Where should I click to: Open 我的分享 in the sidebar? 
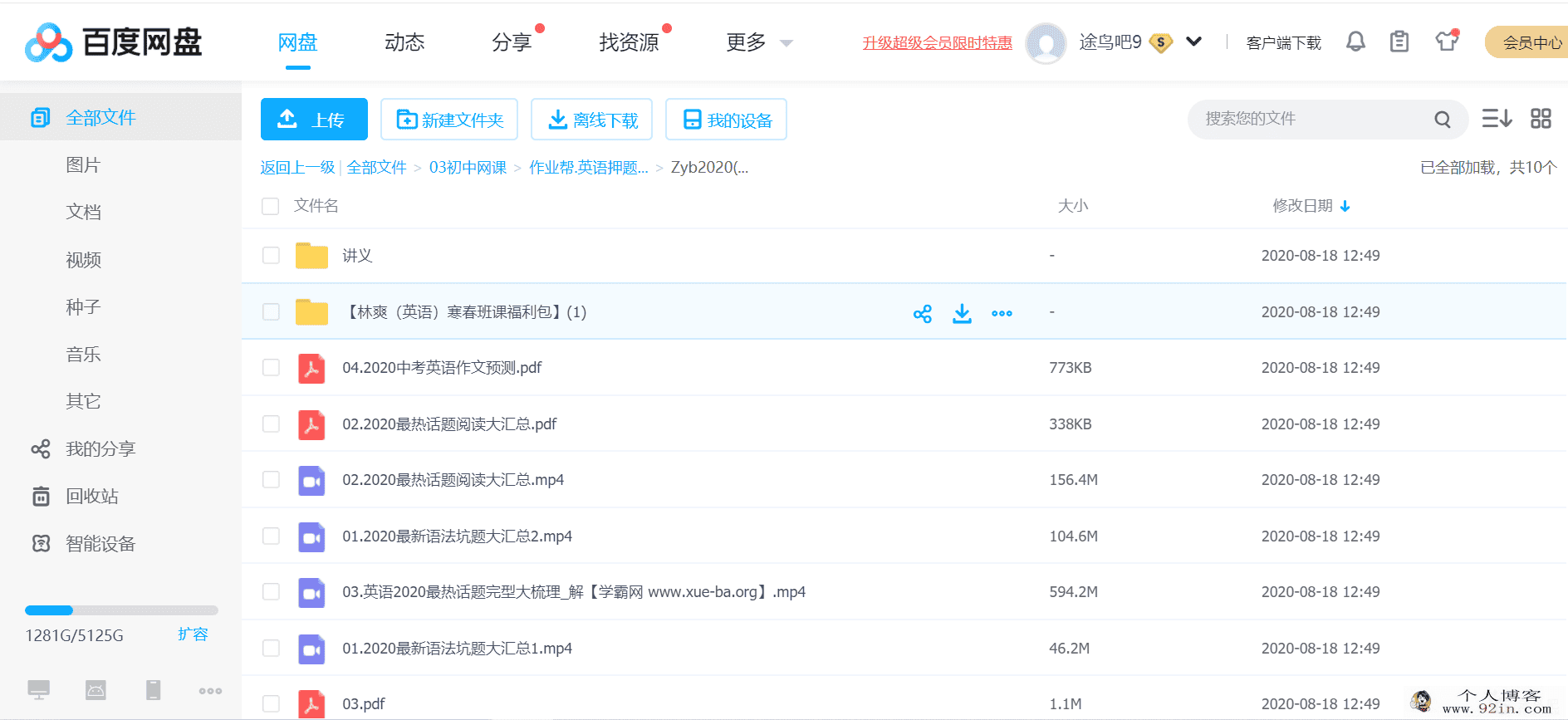tap(100, 448)
